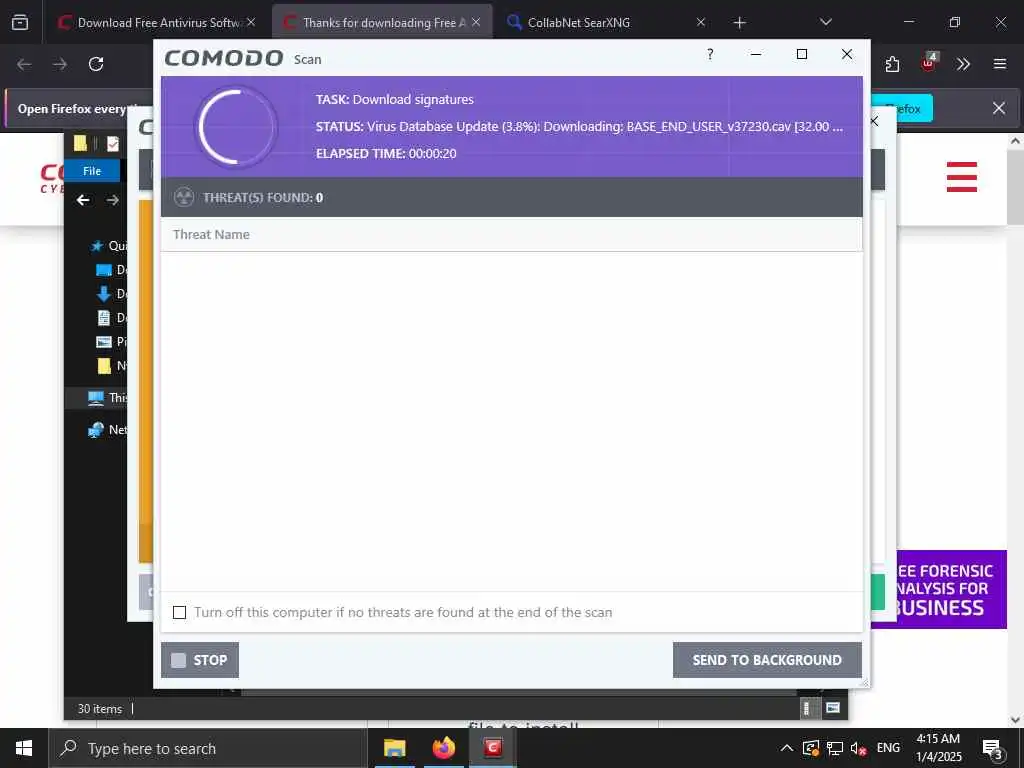Select Quick access in File Explorer tree
Image resolution: width=1024 pixels, height=768 pixels.
tap(108, 246)
